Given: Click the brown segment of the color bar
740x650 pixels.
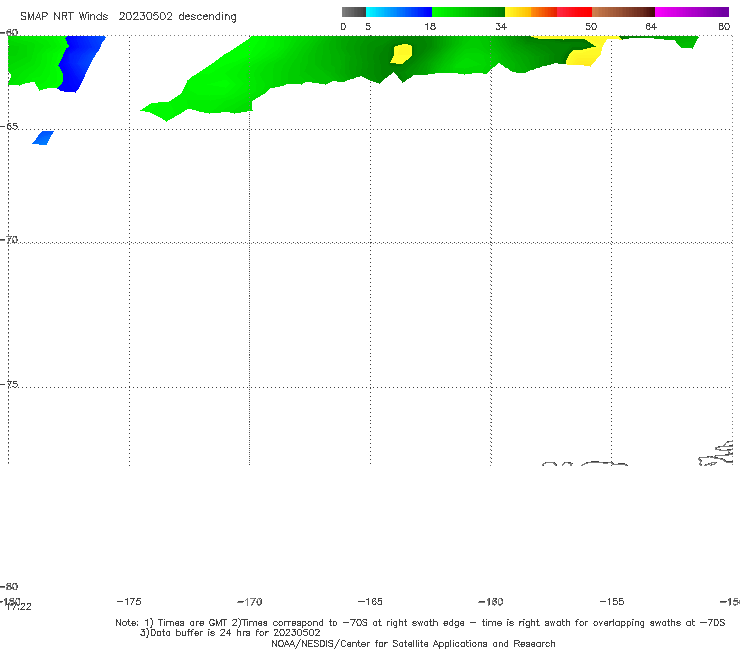Looking at the screenshot, I should [623, 12].
